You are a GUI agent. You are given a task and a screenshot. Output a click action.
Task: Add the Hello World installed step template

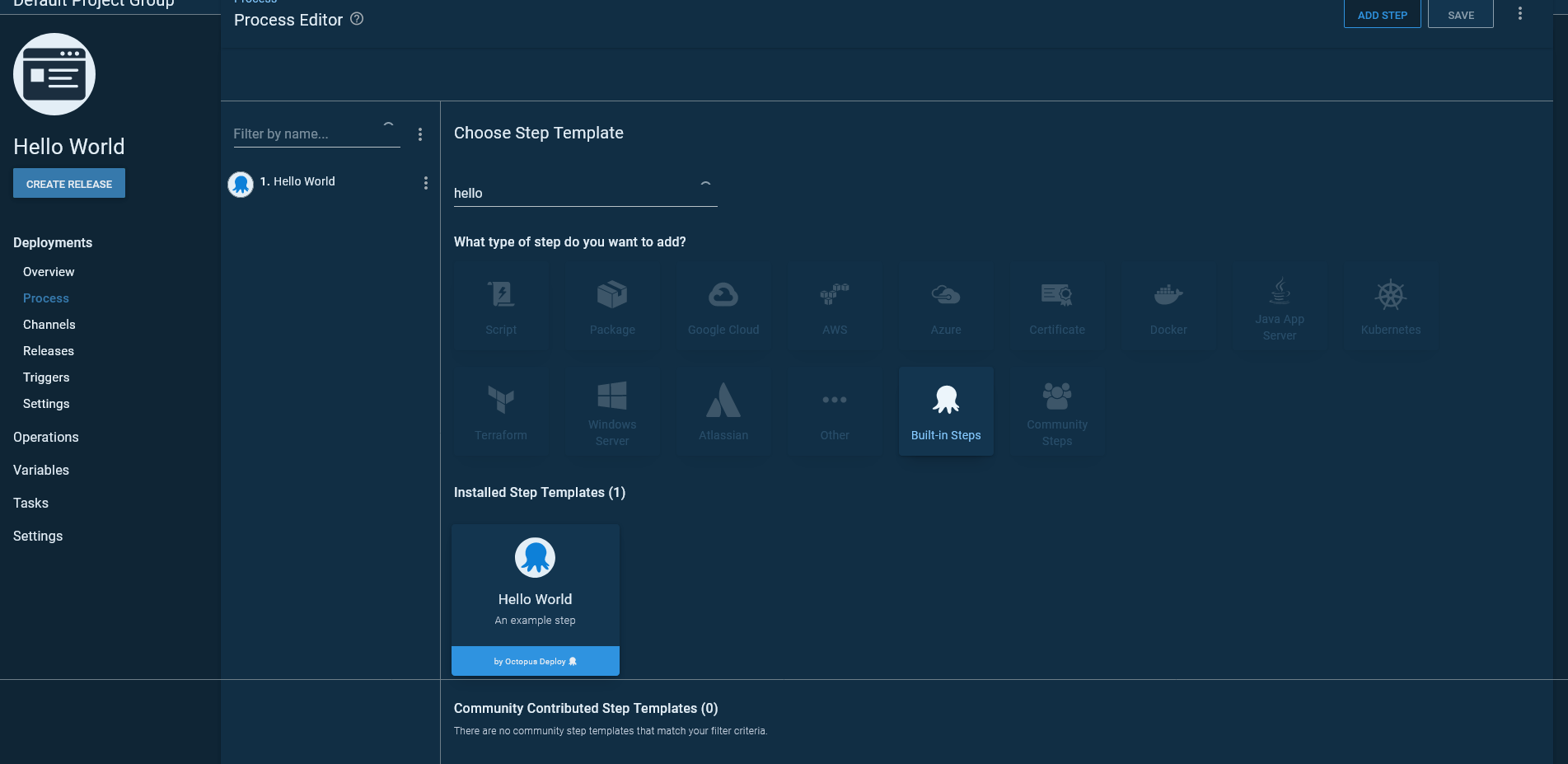pos(536,599)
